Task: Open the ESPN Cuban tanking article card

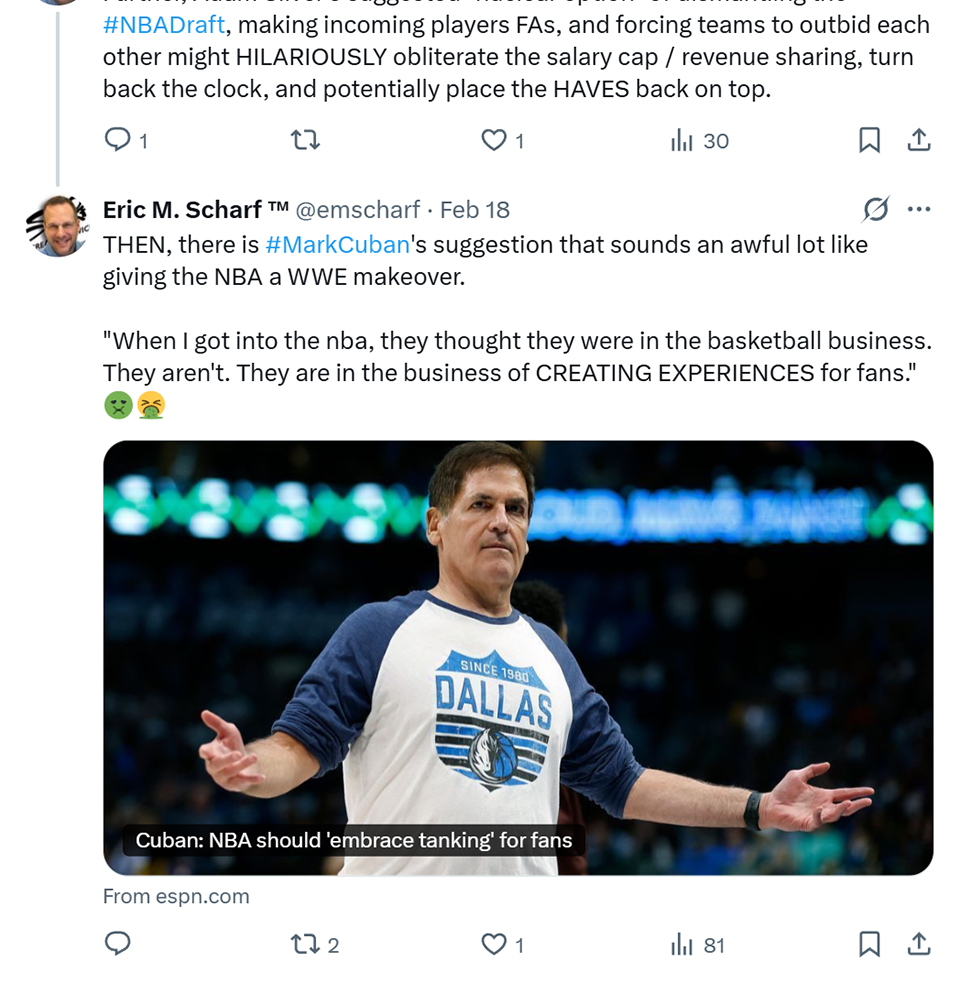Action: [x=518, y=657]
